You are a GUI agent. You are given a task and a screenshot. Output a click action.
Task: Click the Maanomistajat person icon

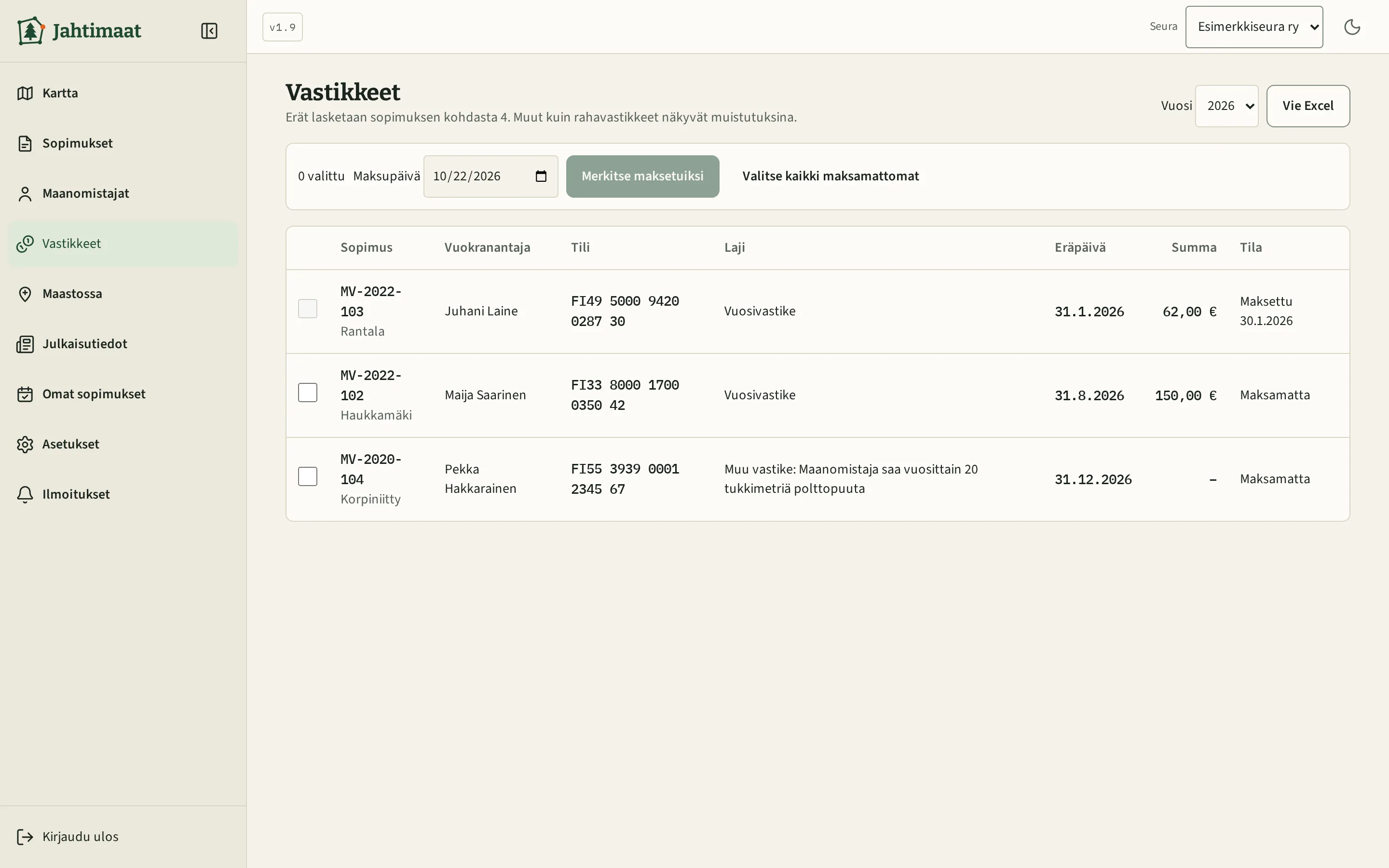point(25,193)
